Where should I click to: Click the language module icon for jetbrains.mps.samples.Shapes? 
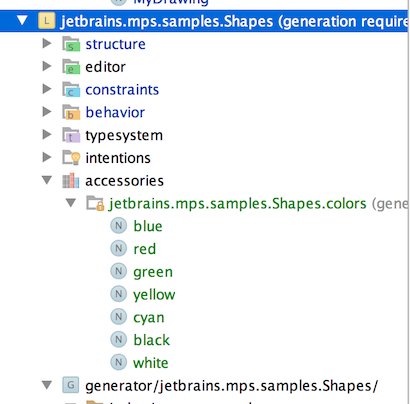[x=47, y=21]
